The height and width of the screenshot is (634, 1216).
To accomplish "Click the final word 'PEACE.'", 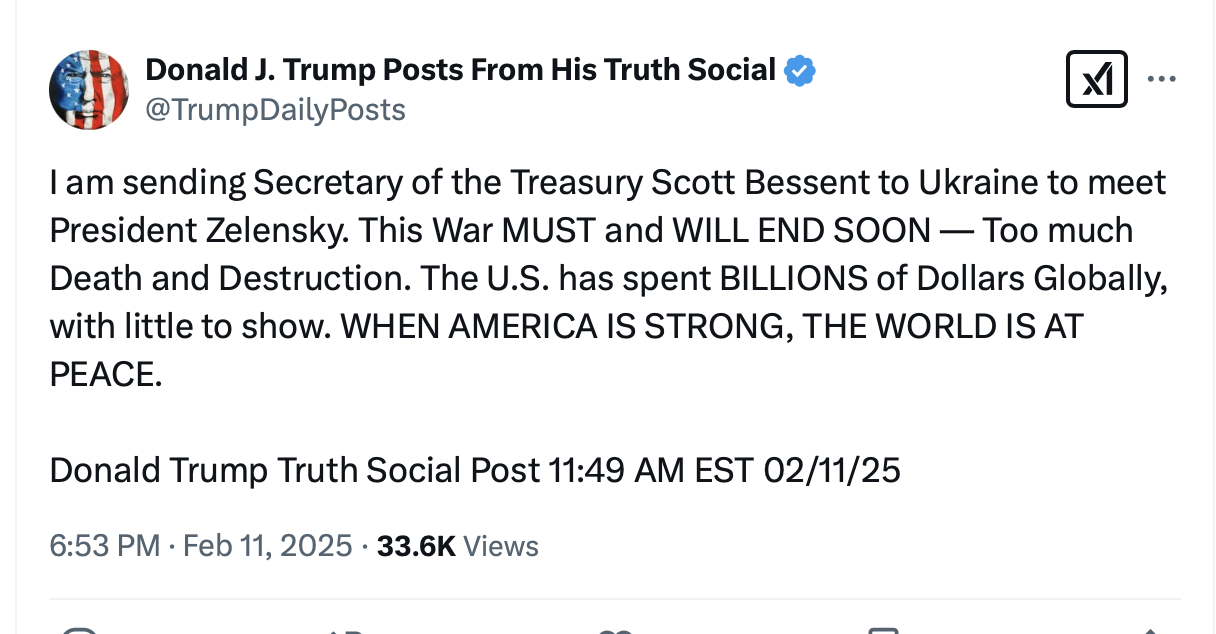I will 105,375.
